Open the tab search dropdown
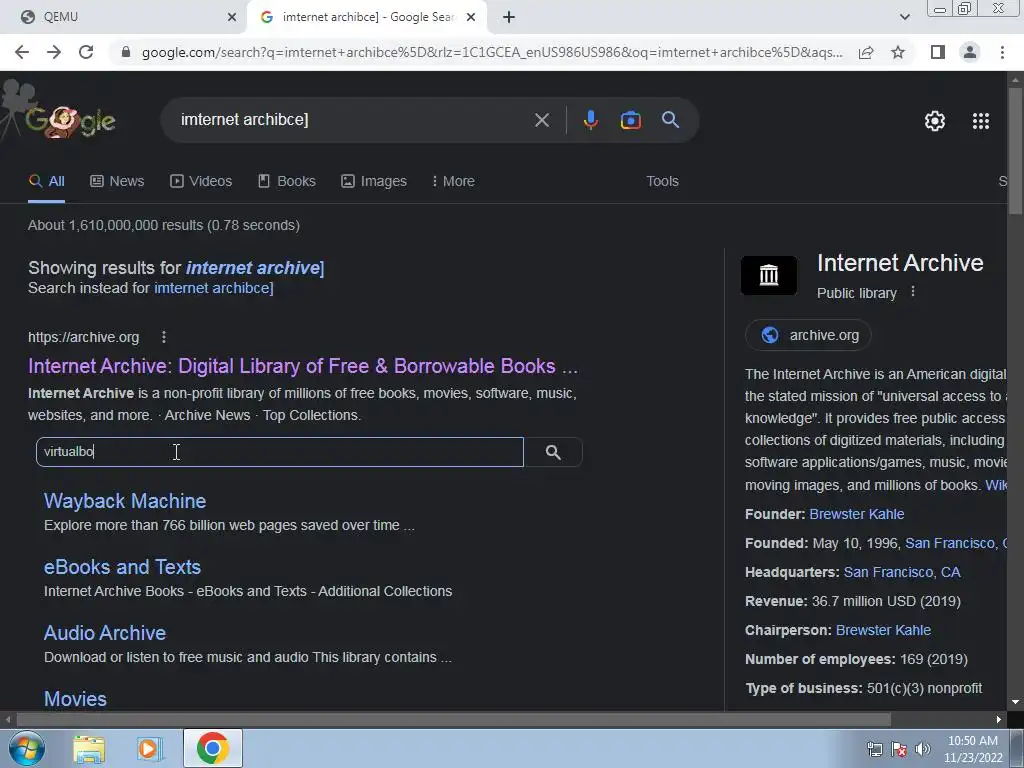 [x=904, y=17]
